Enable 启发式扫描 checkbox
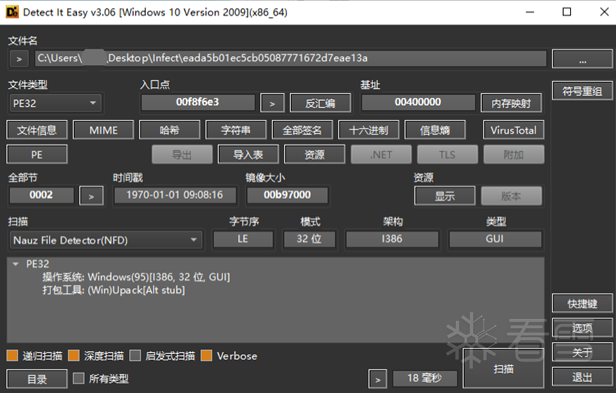This screenshot has width=616, height=393. coord(135,356)
